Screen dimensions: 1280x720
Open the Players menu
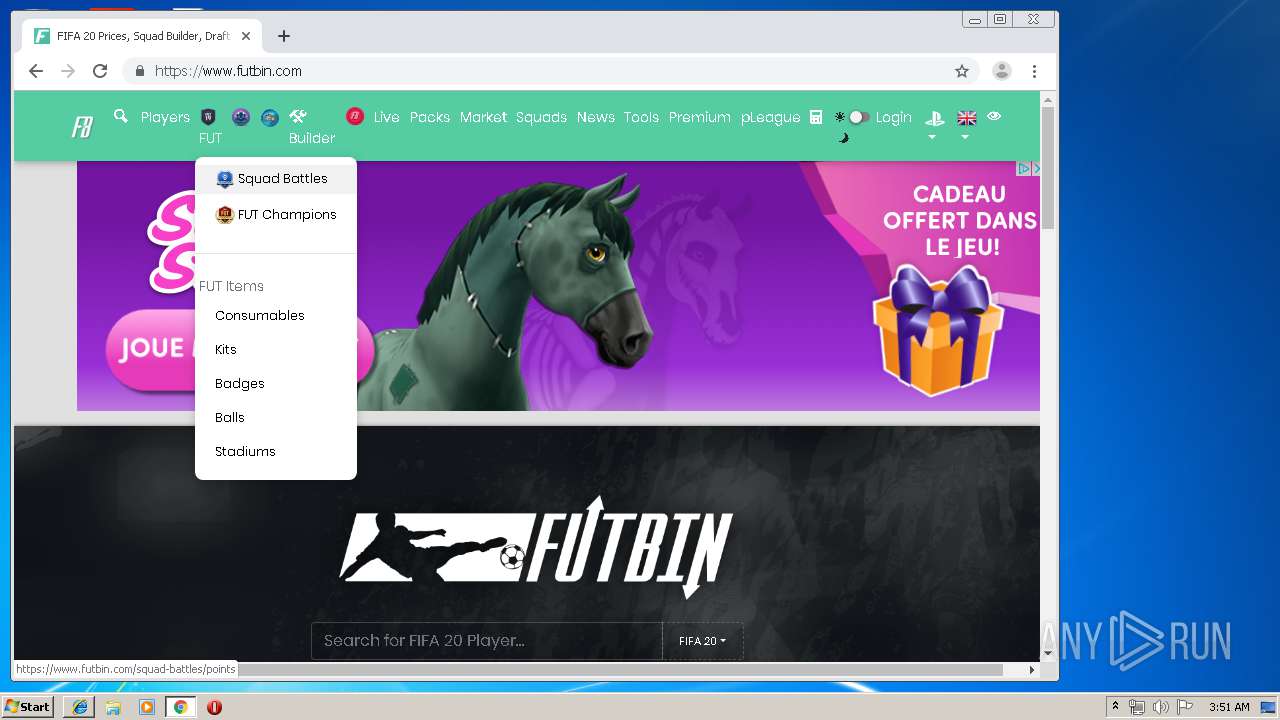[x=165, y=117]
